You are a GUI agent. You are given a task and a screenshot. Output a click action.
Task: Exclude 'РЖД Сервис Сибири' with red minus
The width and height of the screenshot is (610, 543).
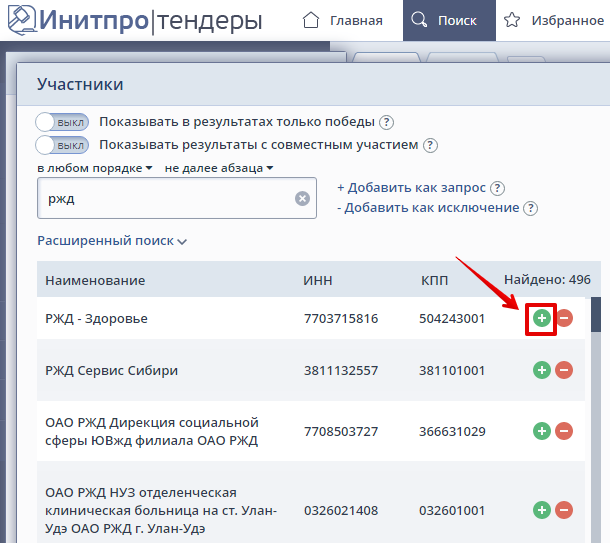point(564,370)
